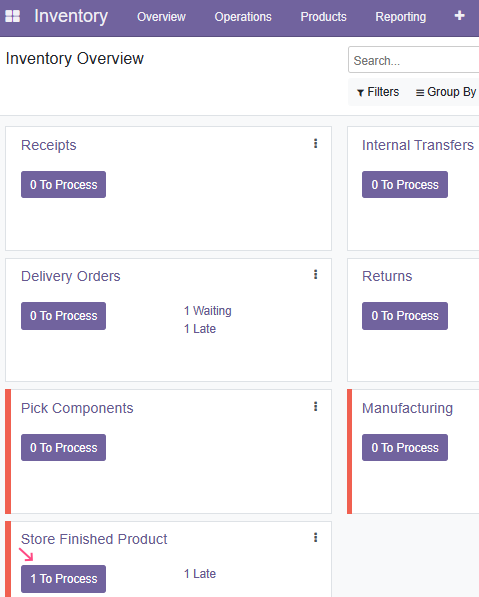
Task: Click the plus icon in top navbar
Action: tap(460, 16)
